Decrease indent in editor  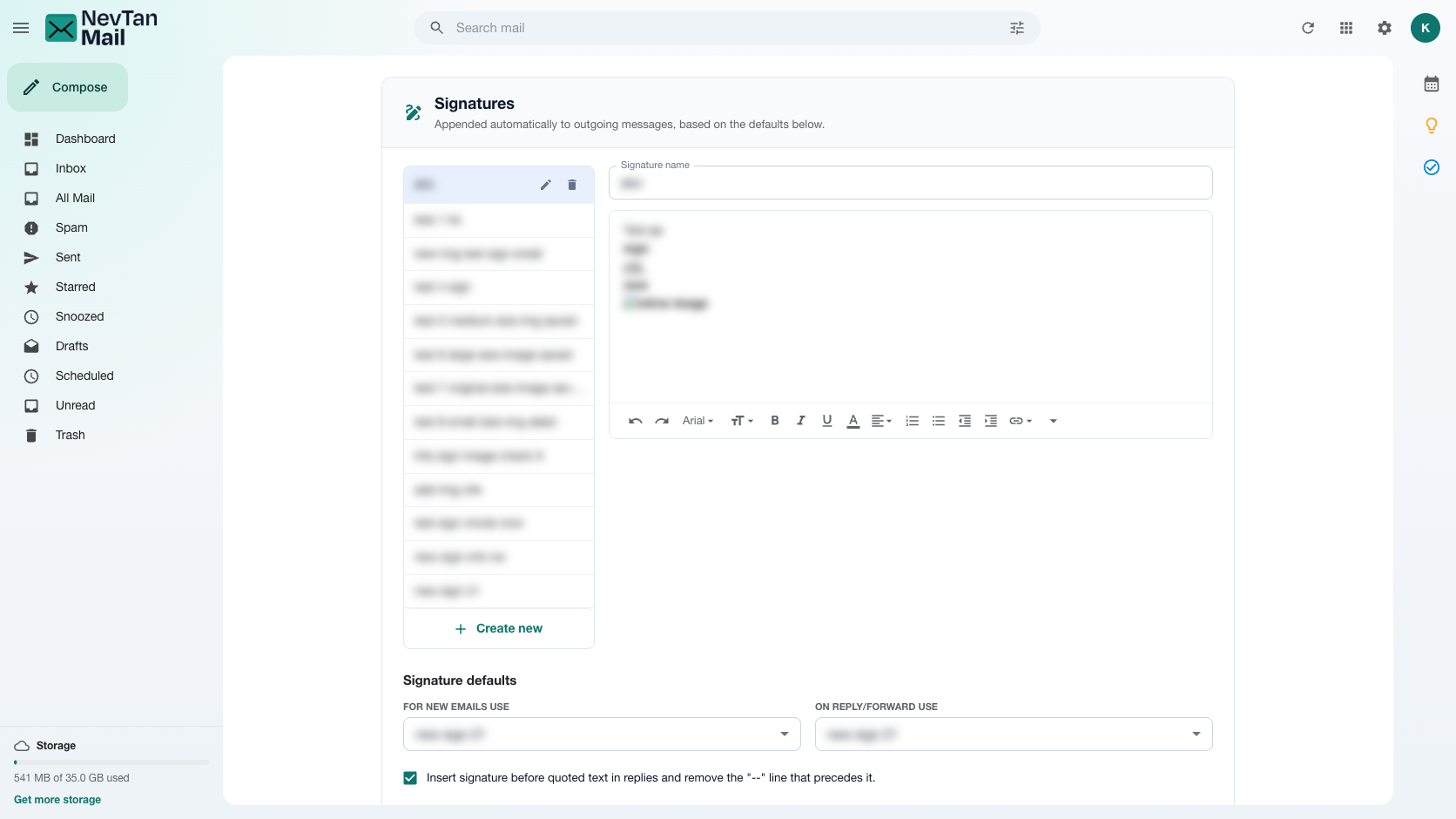pos(965,421)
